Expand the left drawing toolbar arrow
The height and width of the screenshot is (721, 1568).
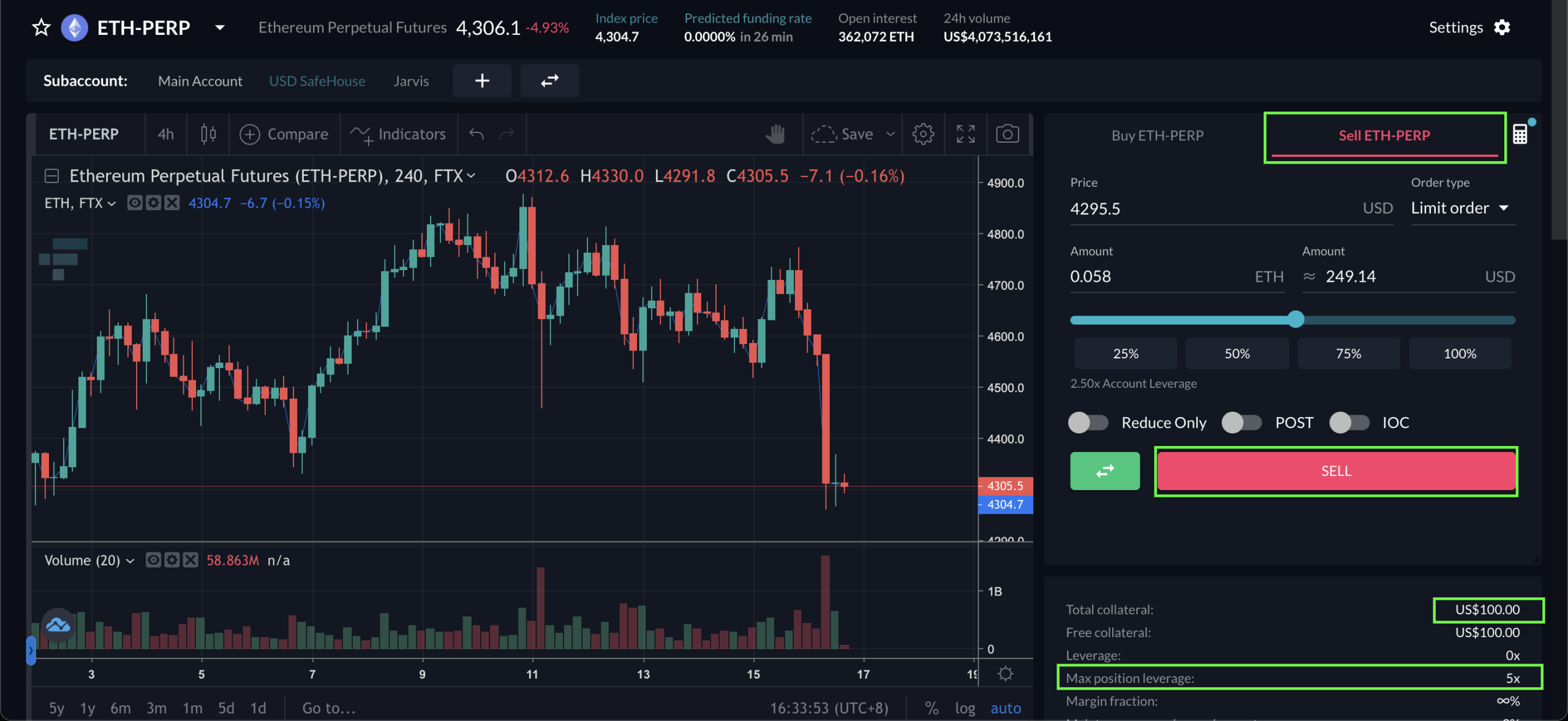coord(31,651)
